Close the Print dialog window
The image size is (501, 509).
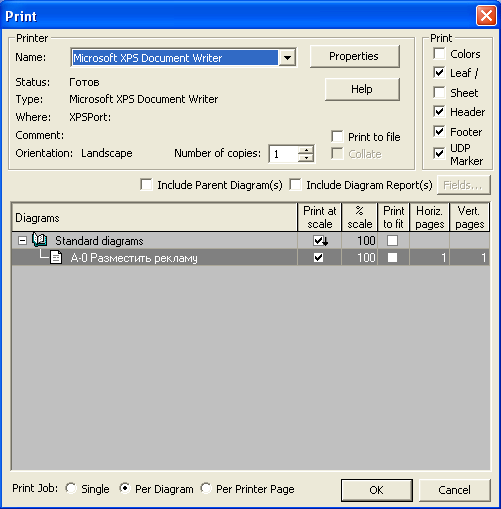click(486, 16)
